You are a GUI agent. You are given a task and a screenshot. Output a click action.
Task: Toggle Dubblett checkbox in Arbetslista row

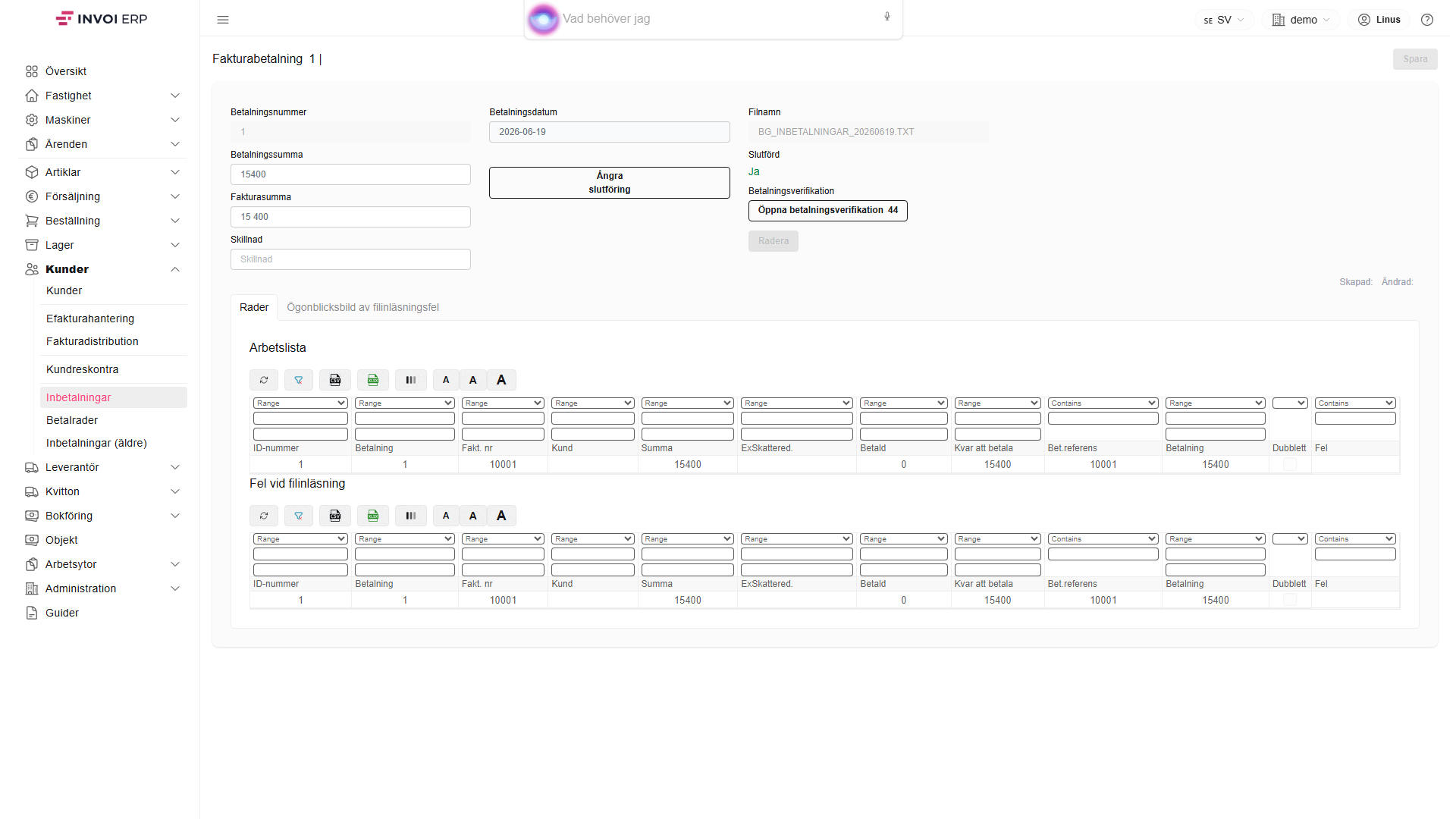[x=1290, y=464]
